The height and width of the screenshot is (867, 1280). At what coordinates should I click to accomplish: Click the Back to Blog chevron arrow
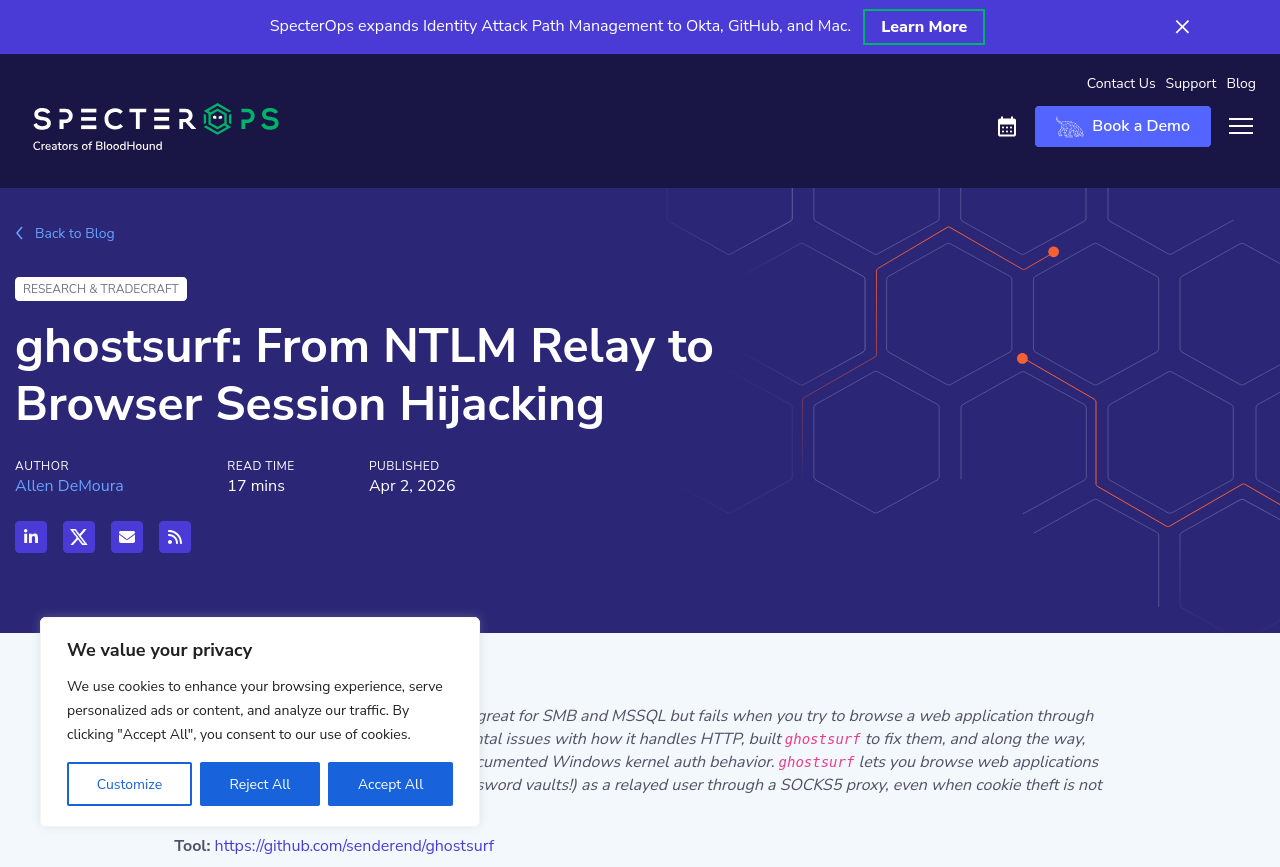coord(19,233)
